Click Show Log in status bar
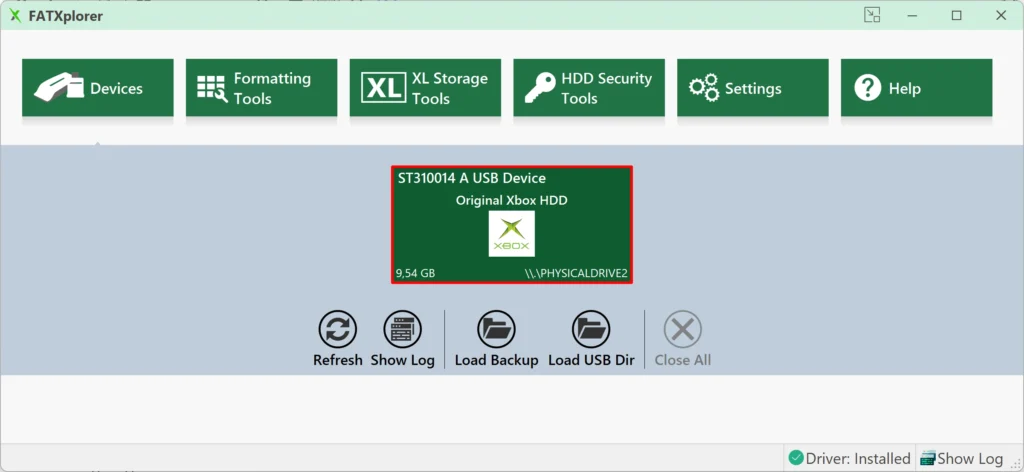Screen dimensions: 1024x472 961,458
